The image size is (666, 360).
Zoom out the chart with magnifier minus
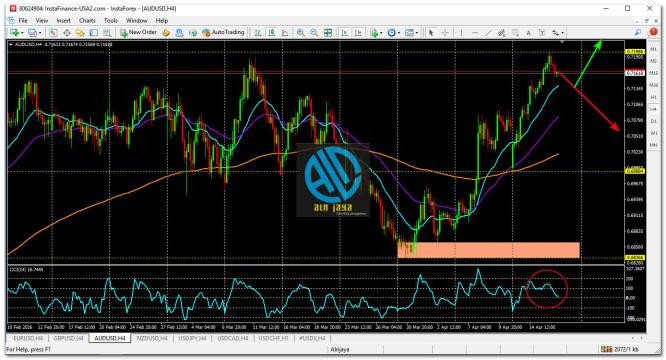[x=314, y=33]
